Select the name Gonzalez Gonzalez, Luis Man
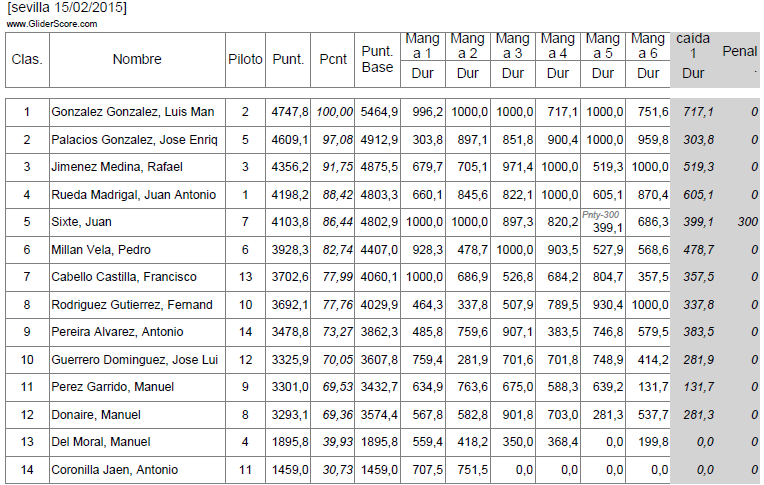This screenshot has width=764, height=485. coord(133,112)
